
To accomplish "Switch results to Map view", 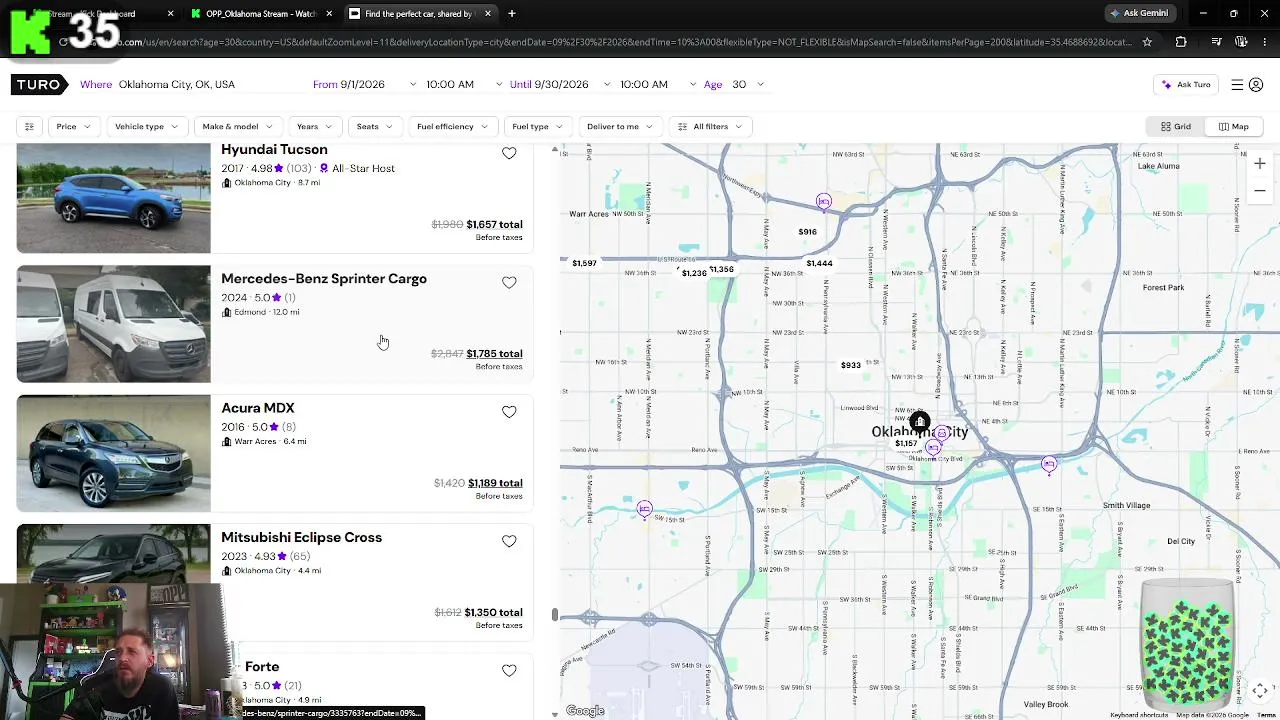I will click(x=1233, y=127).
